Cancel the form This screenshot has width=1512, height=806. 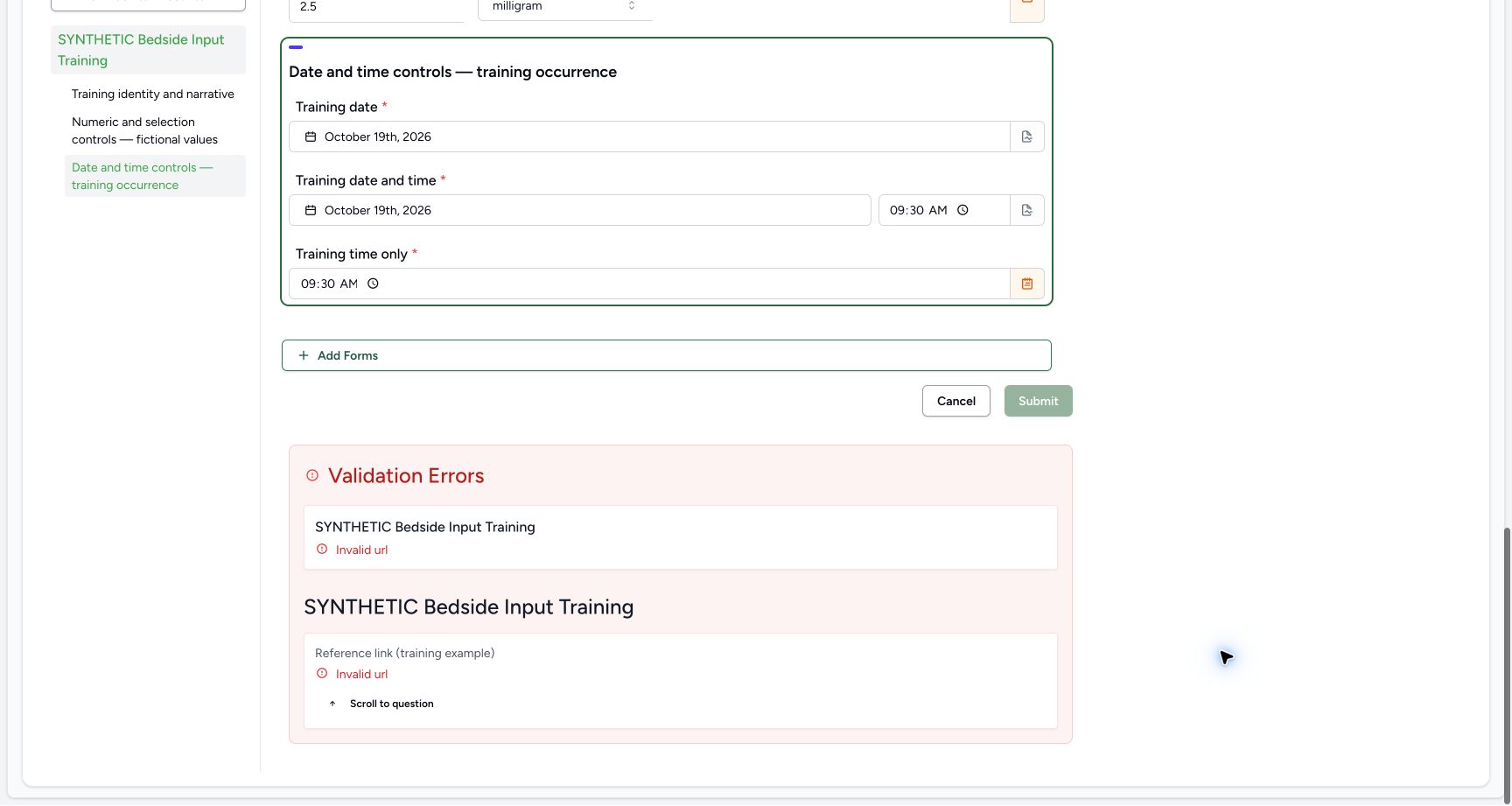956,401
